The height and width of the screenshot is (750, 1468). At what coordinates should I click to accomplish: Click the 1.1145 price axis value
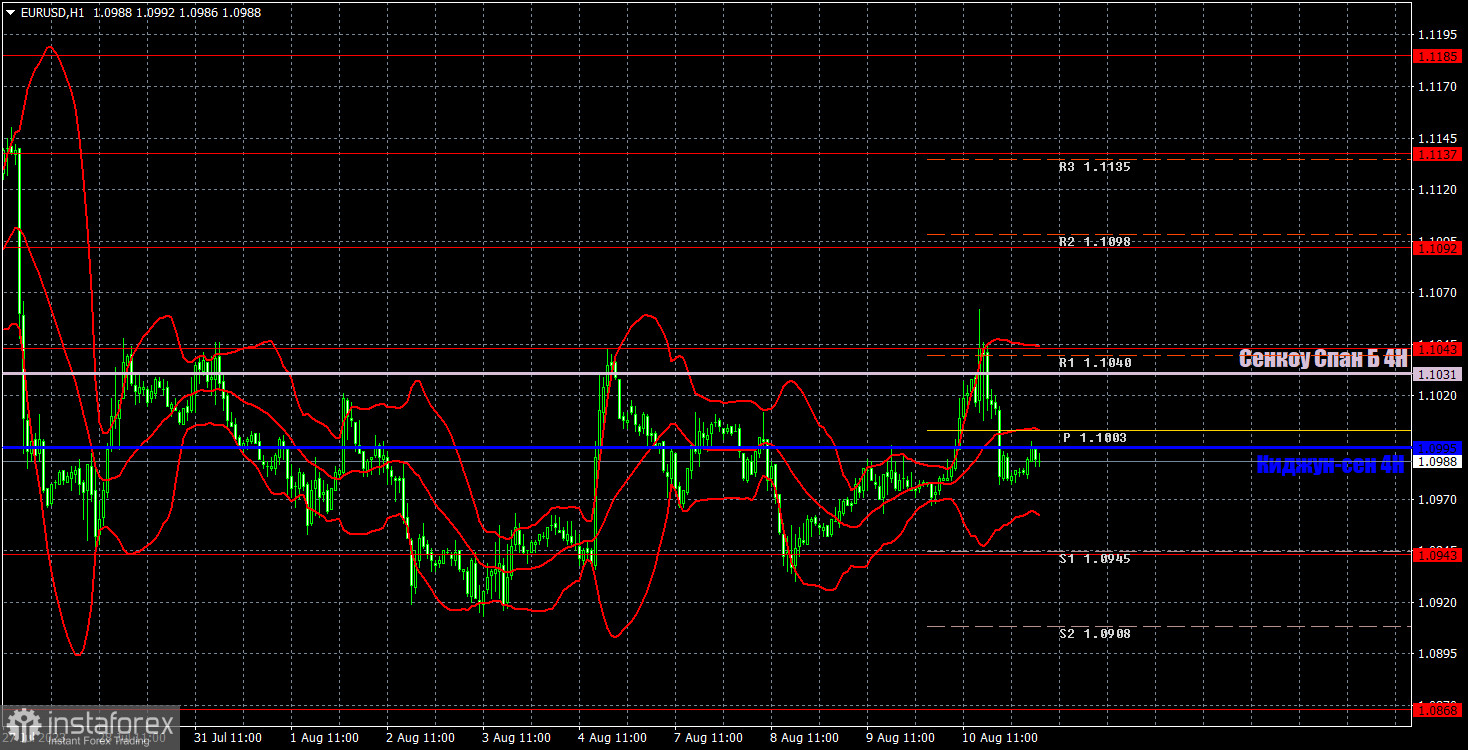[1437, 137]
